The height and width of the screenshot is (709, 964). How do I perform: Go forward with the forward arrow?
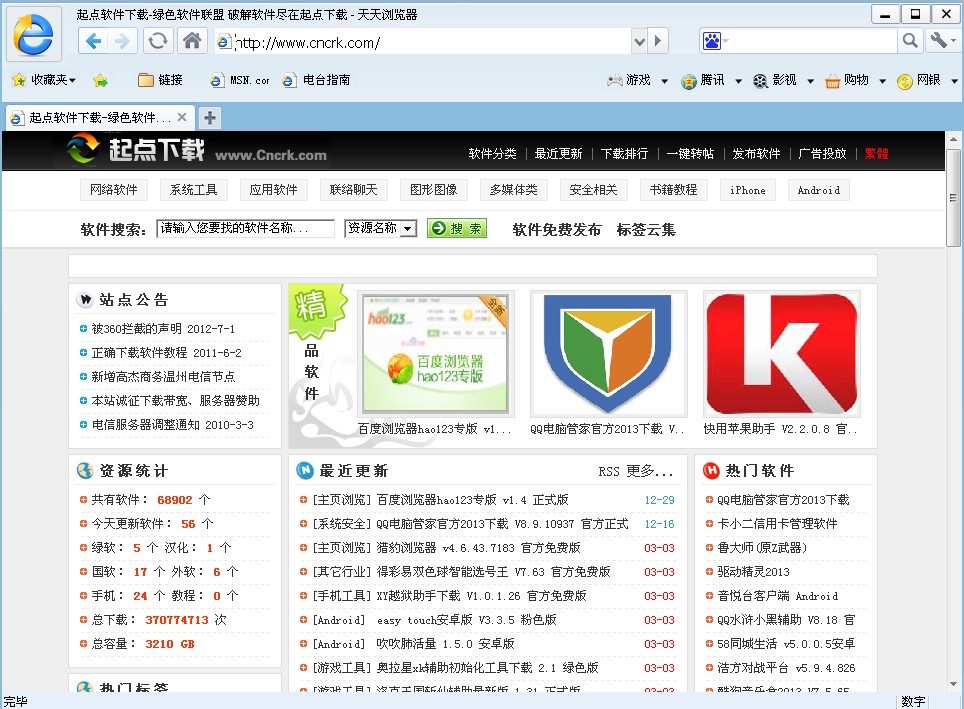click(x=122, y=41)
